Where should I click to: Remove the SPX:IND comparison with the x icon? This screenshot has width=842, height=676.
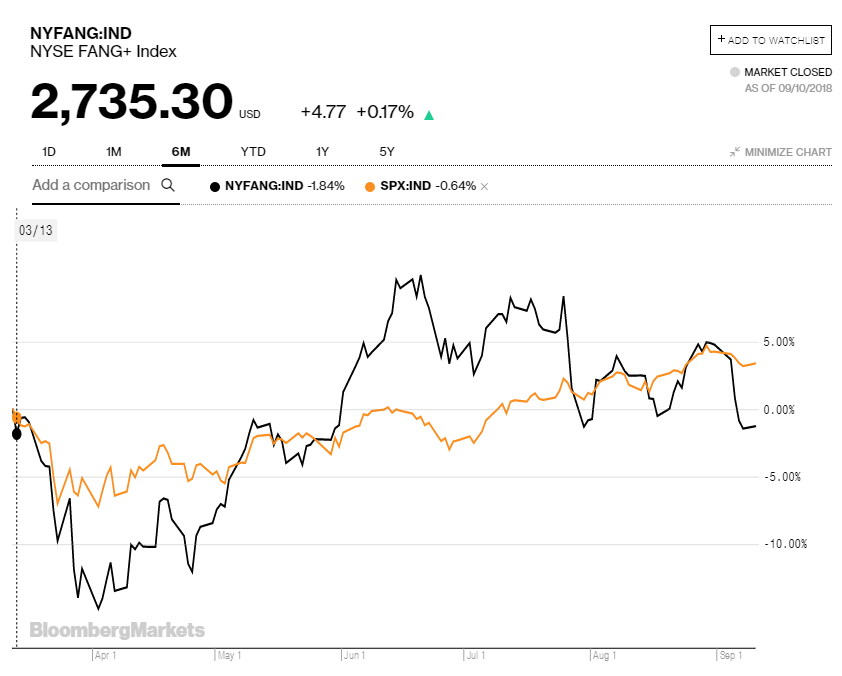click(x=484, y=186)
